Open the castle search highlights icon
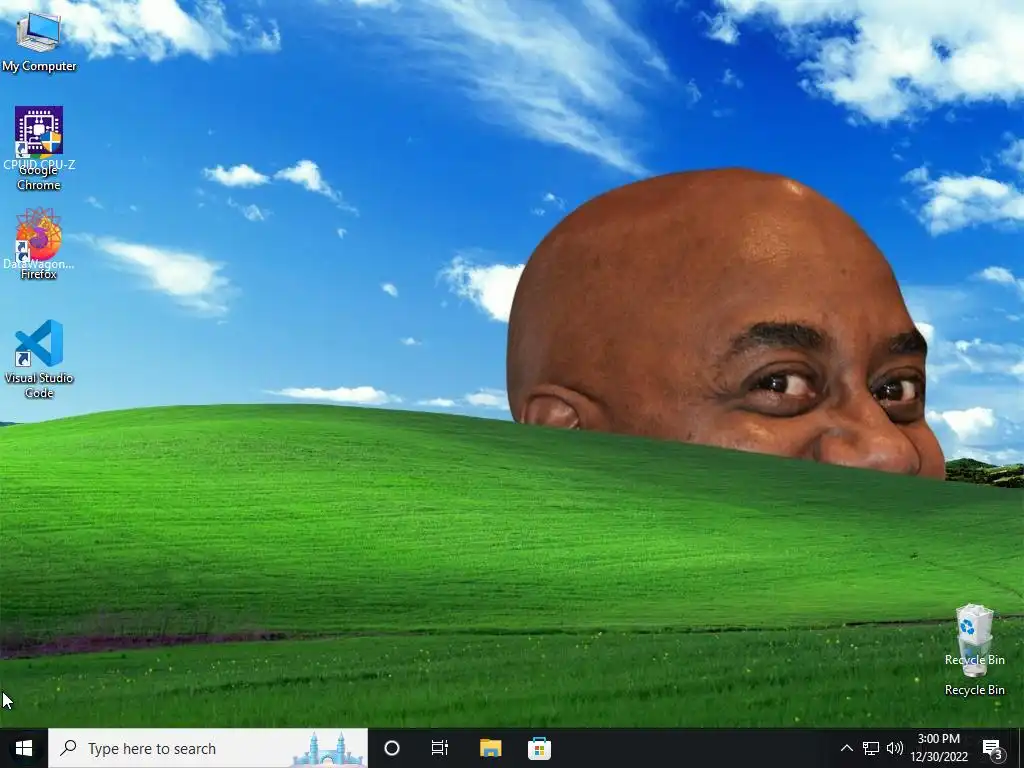 coord(327,749)
